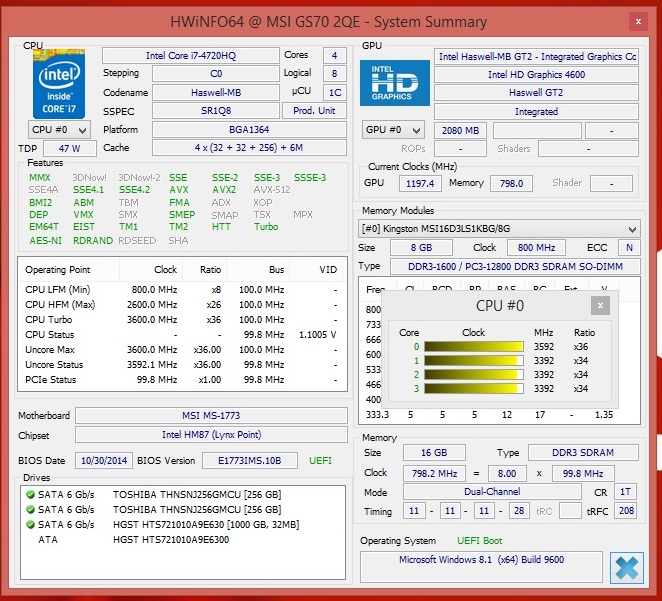Click the Core 3 clock bar

point(474,388)
